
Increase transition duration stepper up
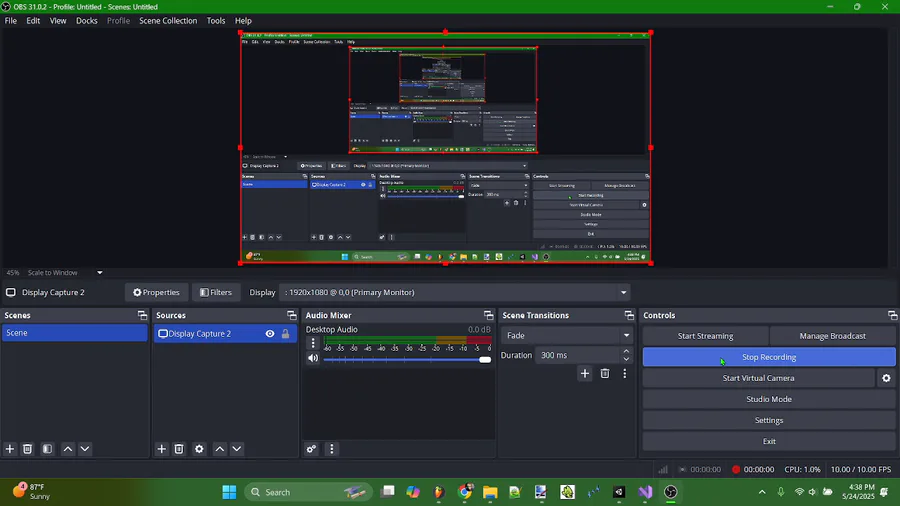[626, 351]
